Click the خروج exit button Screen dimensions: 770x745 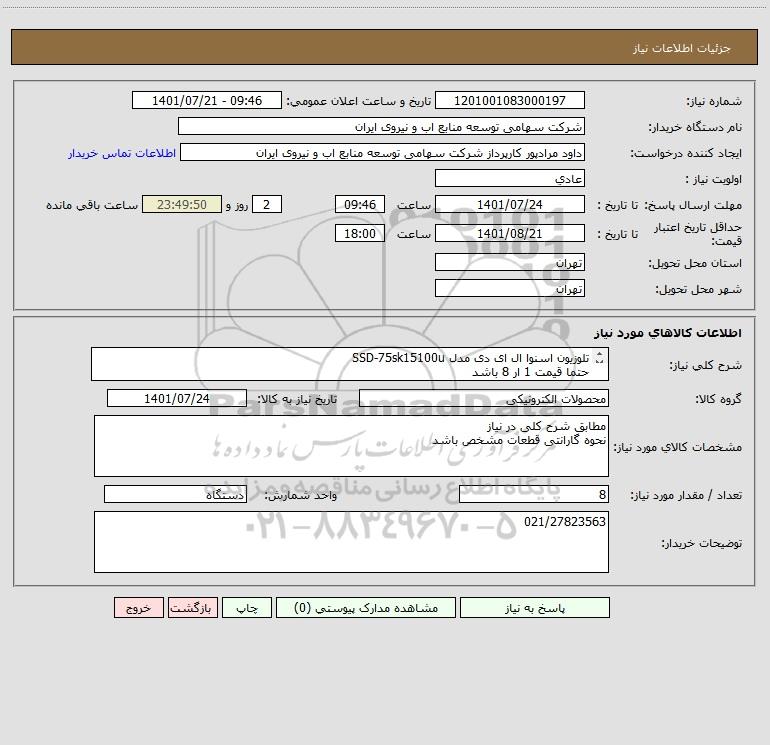138,608
